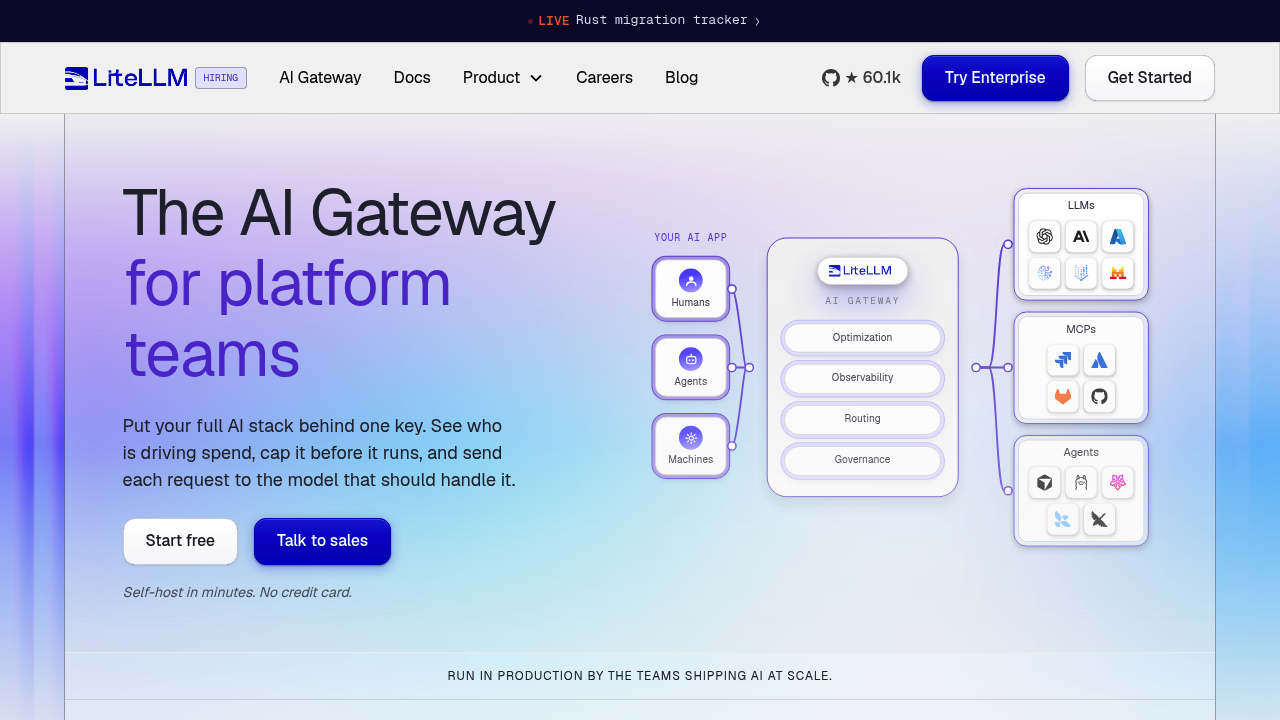The image size is (1280, 720).
Task: Click the Routing pill in gateway diagram
Action: click(862, 419)
